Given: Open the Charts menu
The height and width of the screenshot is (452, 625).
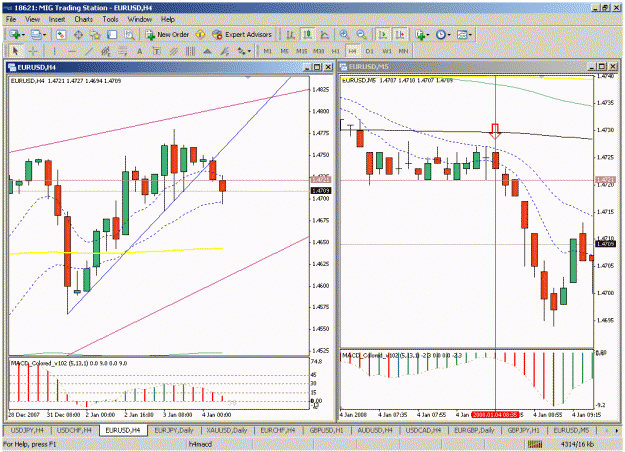Looking at the screenshot, I should click(x=83, y=19).
